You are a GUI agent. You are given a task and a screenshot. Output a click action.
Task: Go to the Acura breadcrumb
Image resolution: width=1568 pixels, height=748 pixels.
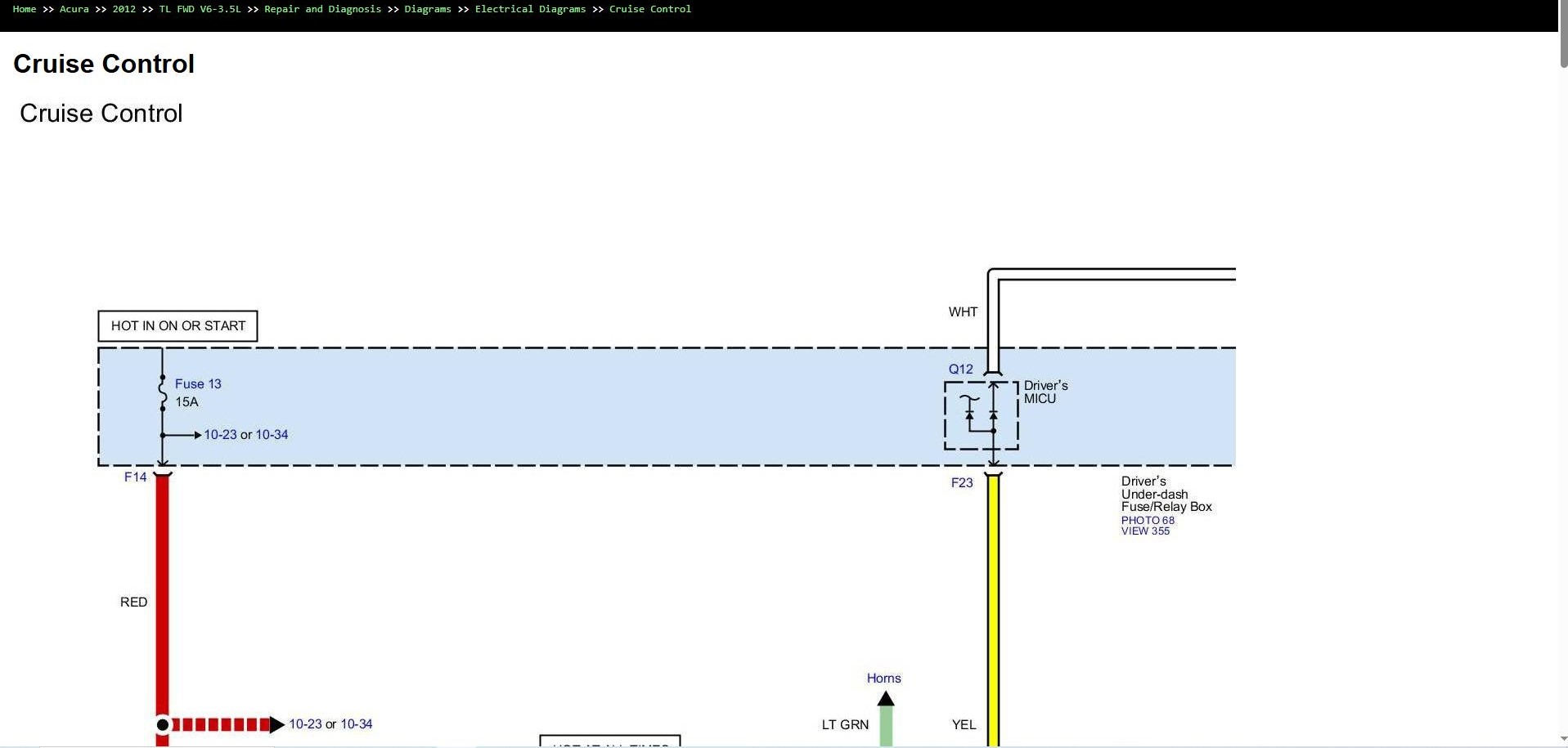pos(74,9)
